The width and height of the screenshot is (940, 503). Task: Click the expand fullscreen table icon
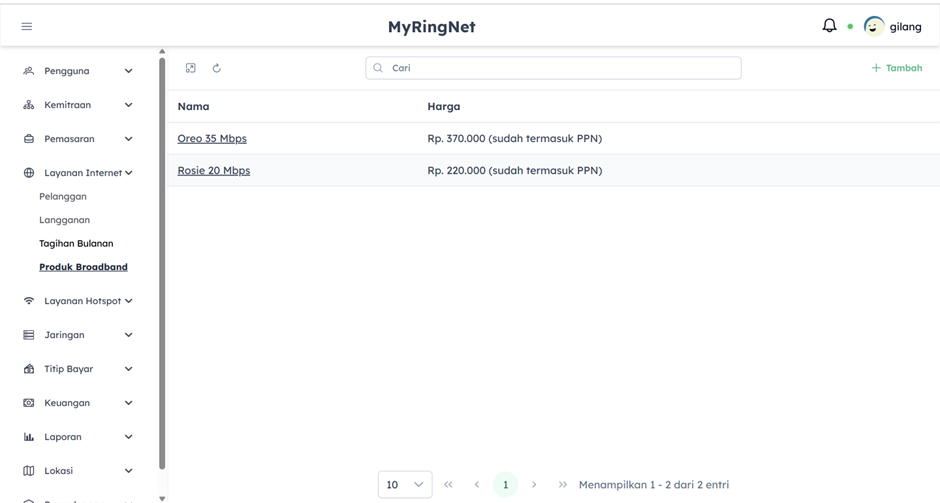tap(190, 68)
